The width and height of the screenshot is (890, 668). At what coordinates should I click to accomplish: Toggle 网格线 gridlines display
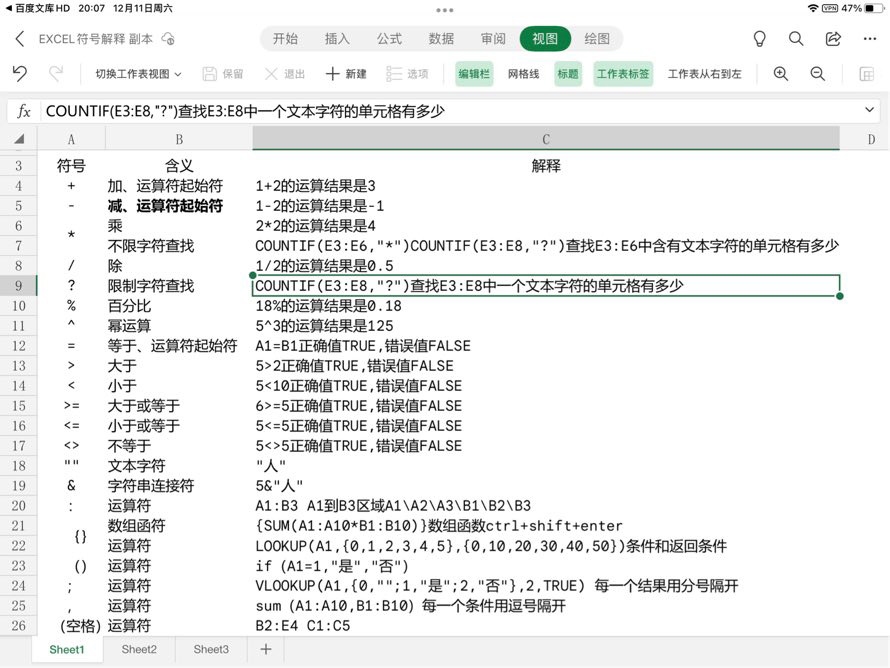coord(522,73)
